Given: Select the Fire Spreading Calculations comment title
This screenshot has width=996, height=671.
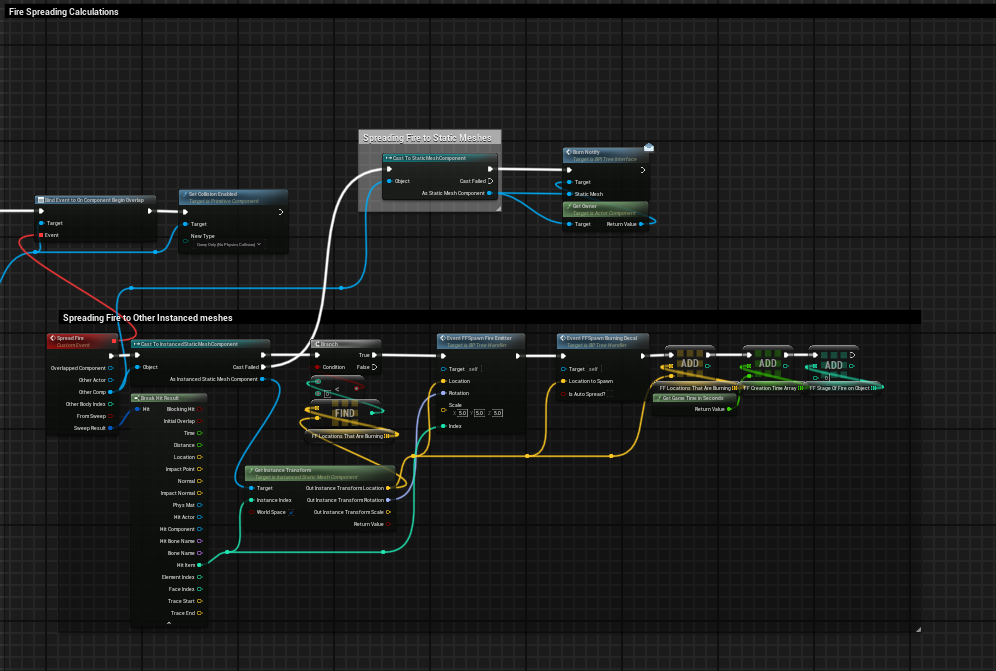Looking at the screenshot, I should coord(64,12).
